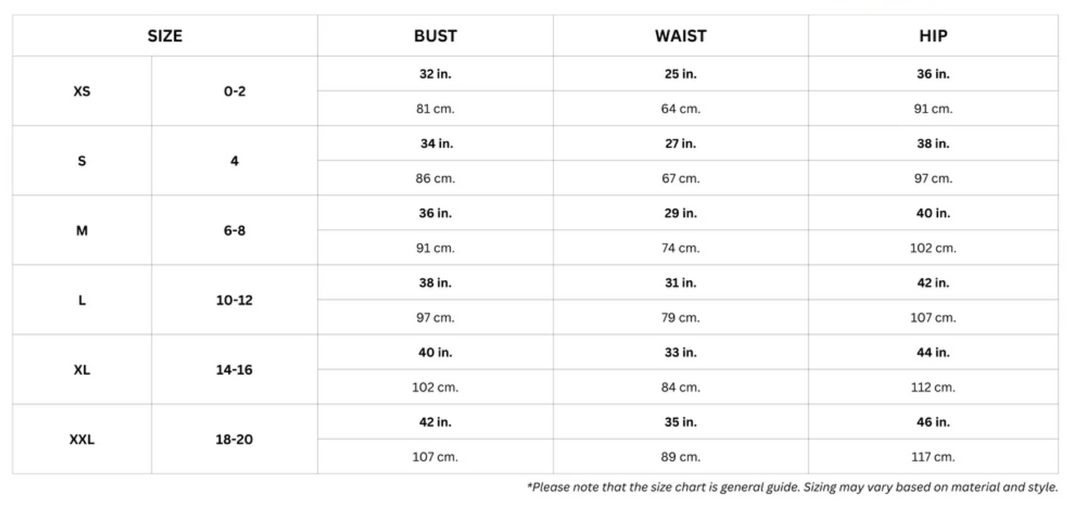Click the 79 cm. waist value
Viewport: 1080px width, 527px height.
[x=680, y=317]
